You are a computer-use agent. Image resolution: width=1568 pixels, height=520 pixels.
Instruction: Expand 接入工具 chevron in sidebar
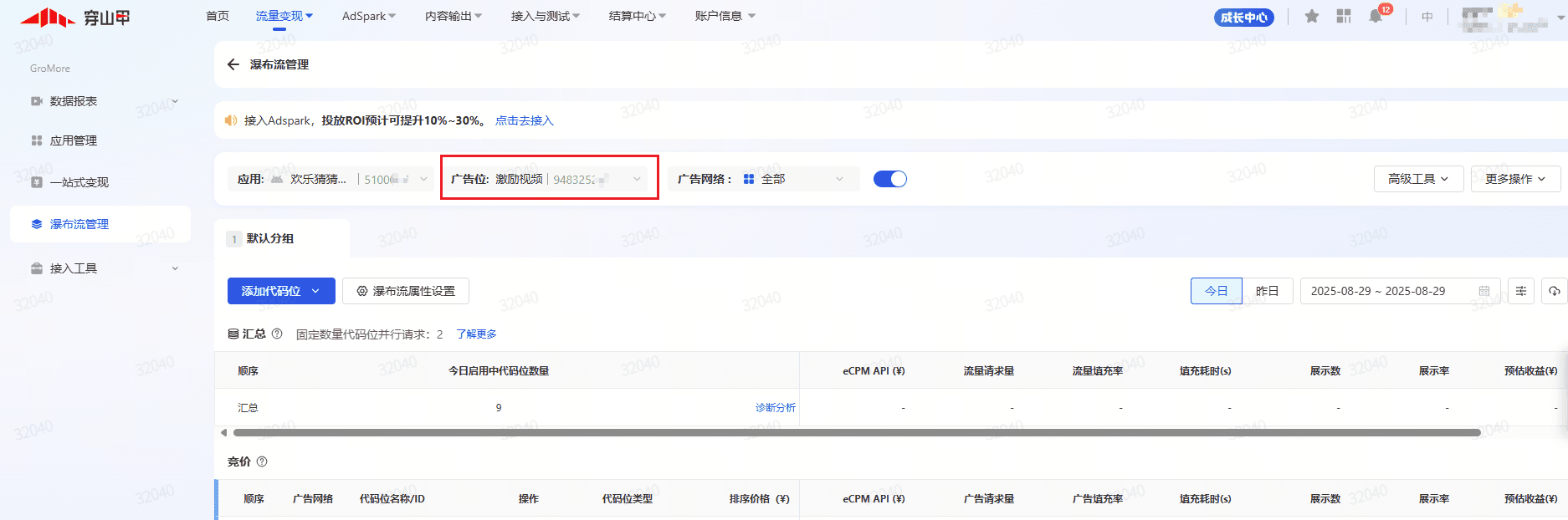(x=175, y=268)
